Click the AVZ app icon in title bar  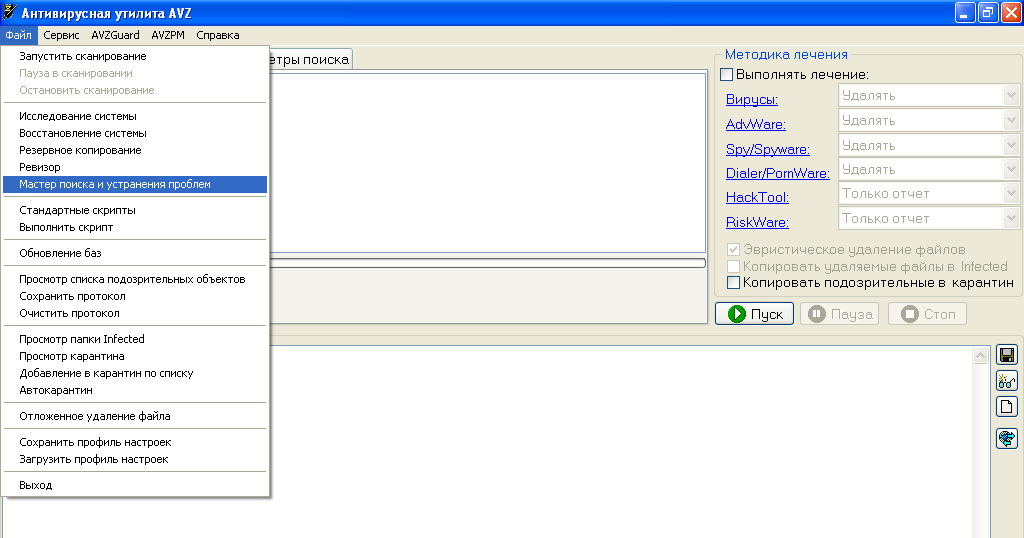click(9, 12)
